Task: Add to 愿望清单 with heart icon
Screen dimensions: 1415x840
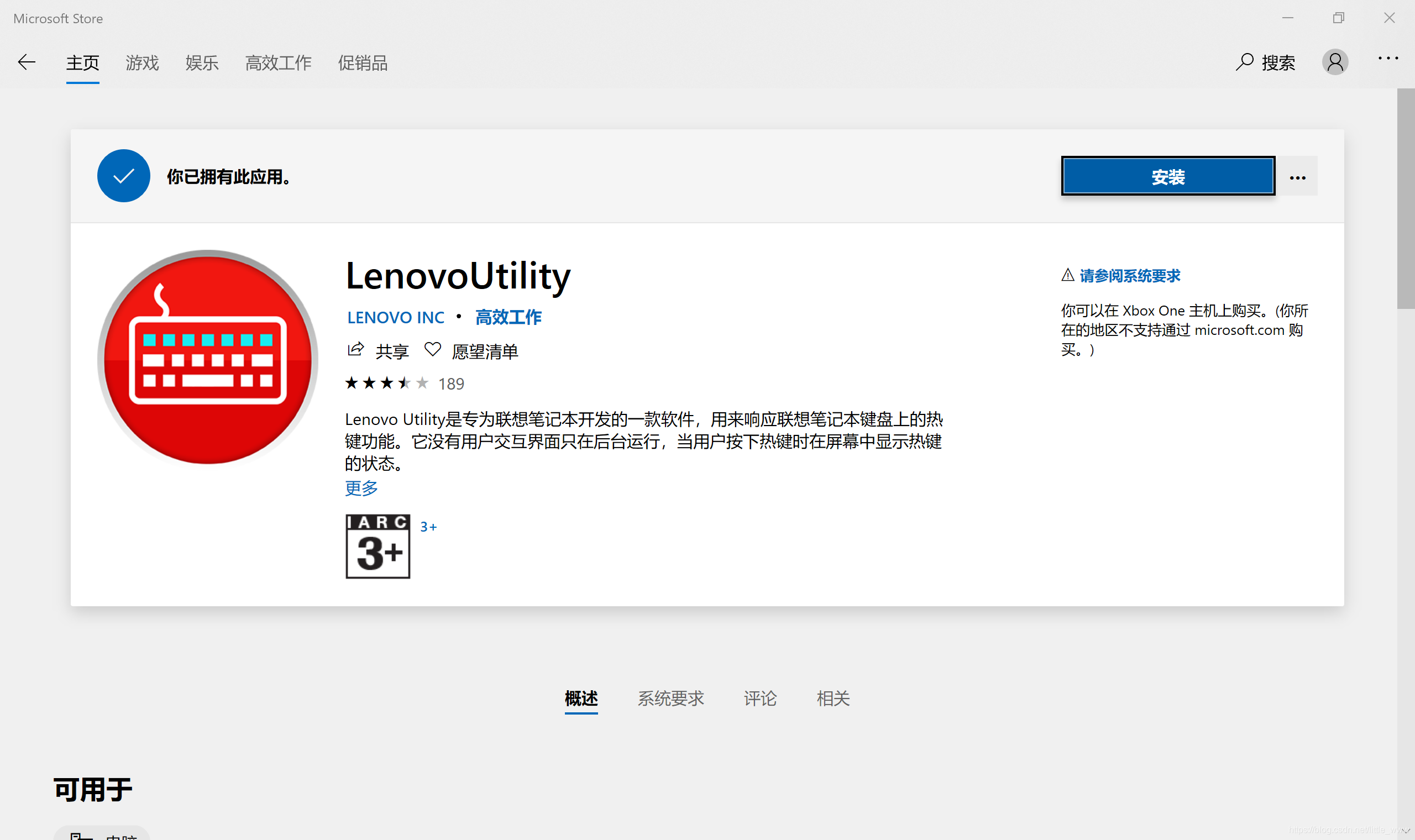Action: tap(432, 350)
